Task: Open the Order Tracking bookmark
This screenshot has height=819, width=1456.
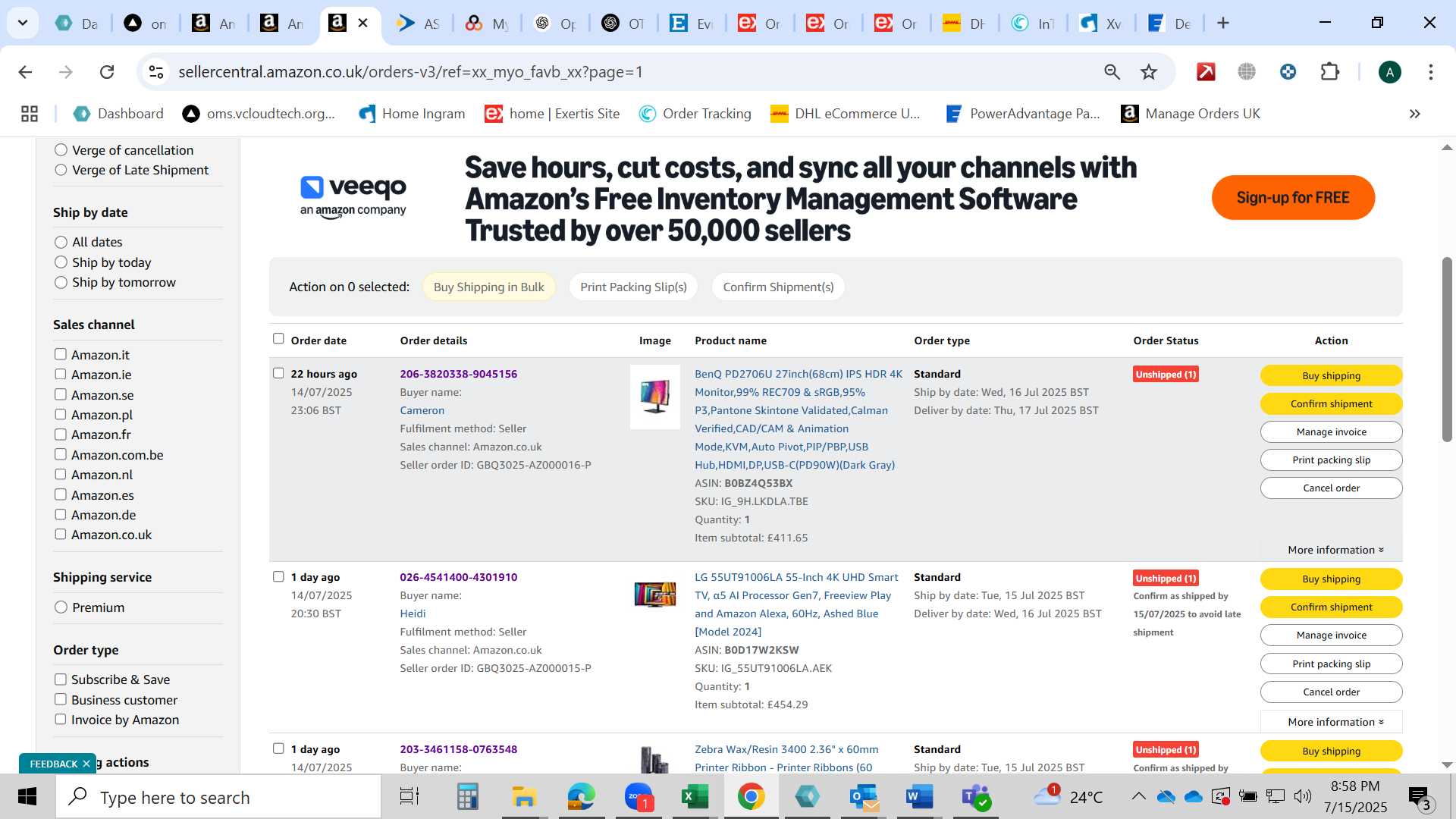Action: coord(695,114)
